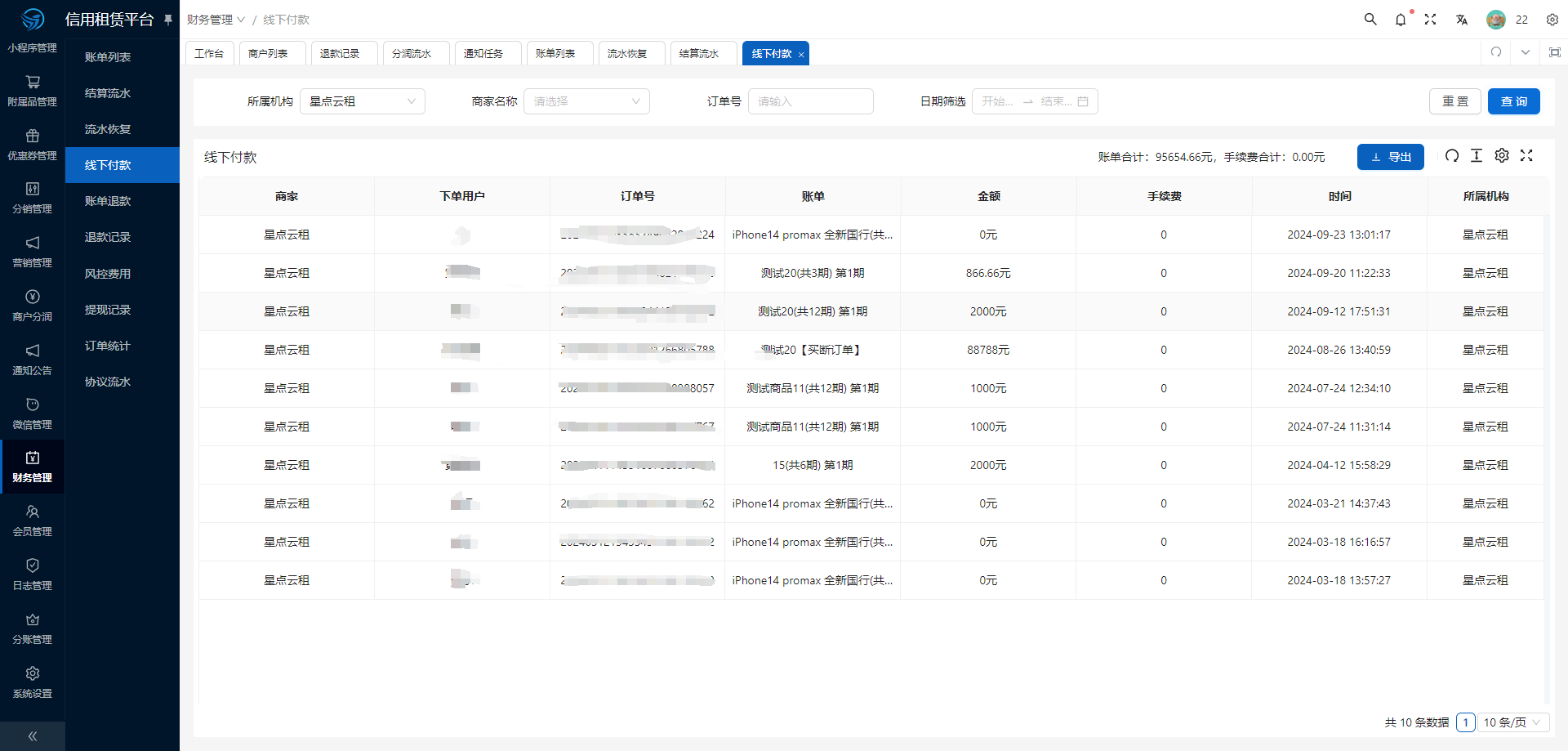The image size is (1568, 751).
Task: Pin the 信用租赁平台 sidebar
Action: pyautogui.click(x=168, y=19)
